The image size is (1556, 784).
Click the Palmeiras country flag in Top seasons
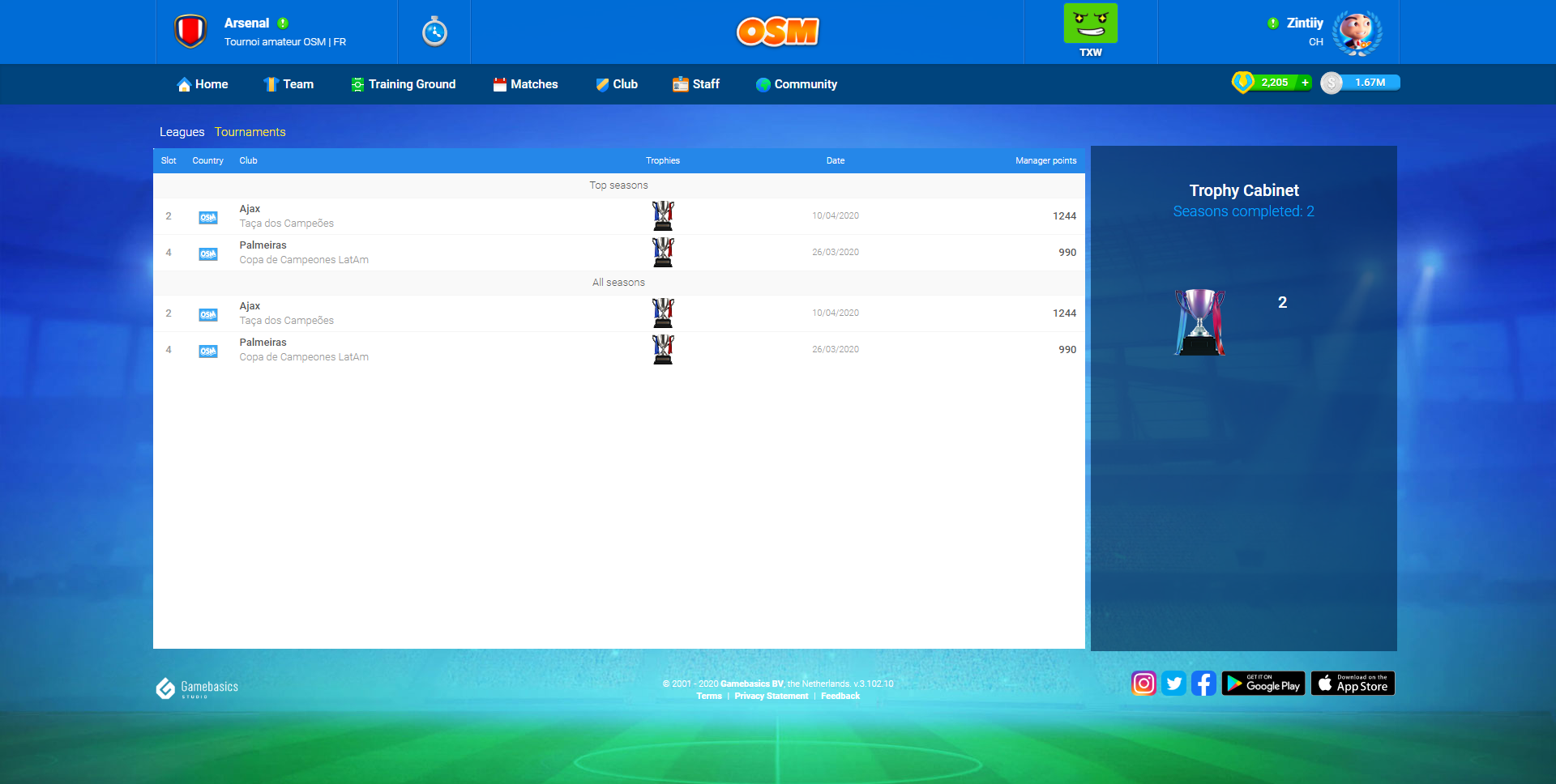(x=208, y=254)
